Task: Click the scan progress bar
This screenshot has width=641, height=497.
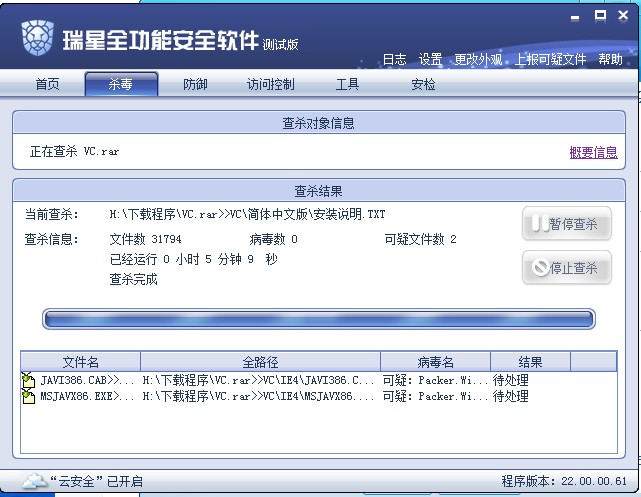Action: 319,319
